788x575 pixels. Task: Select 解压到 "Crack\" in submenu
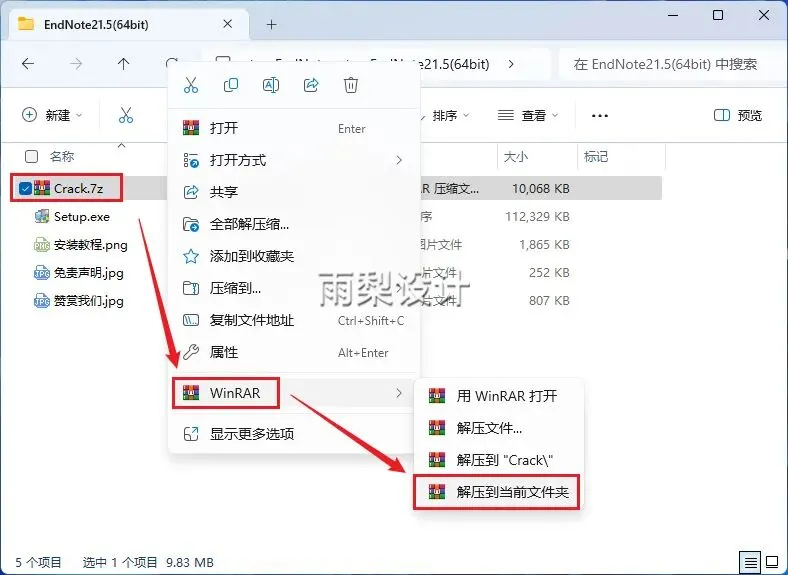coord(498,460)
